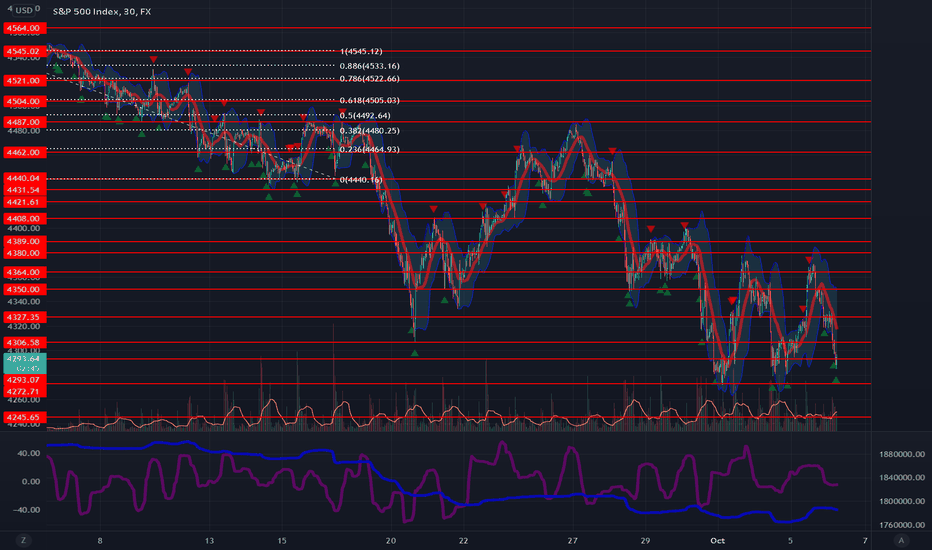Viewport: 932px width, 550px height.
Task: Click date label 13 on time axis
Action: 209,540
